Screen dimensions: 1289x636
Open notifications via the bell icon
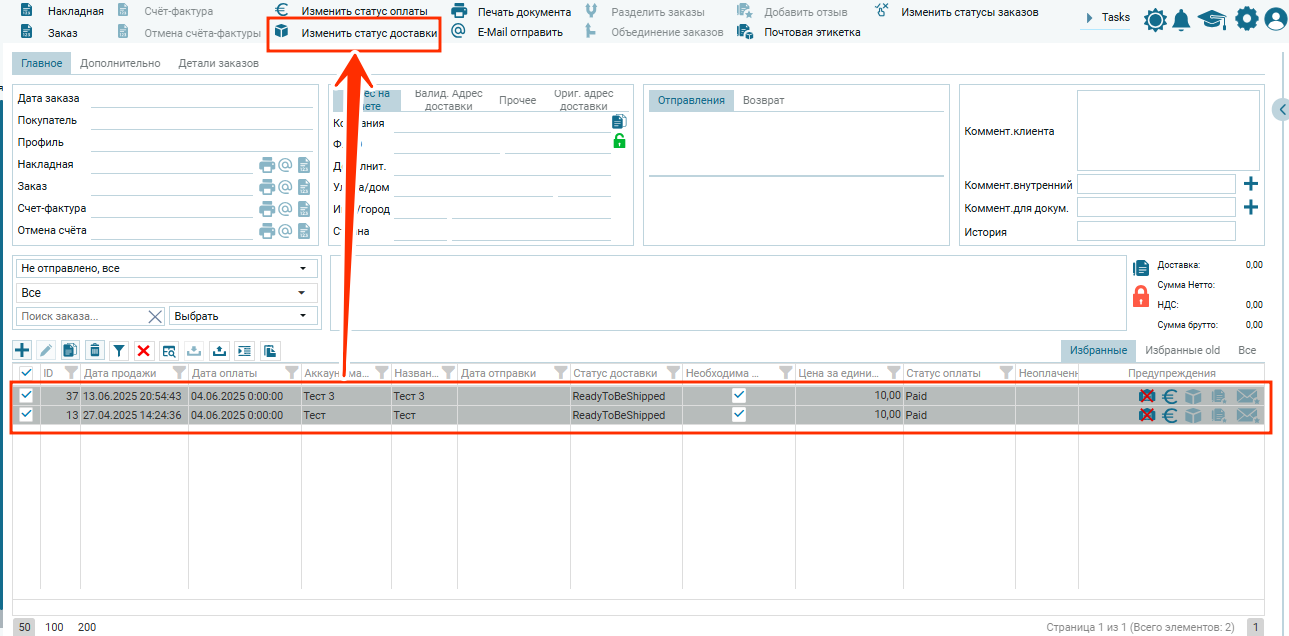click(1182, 19)
